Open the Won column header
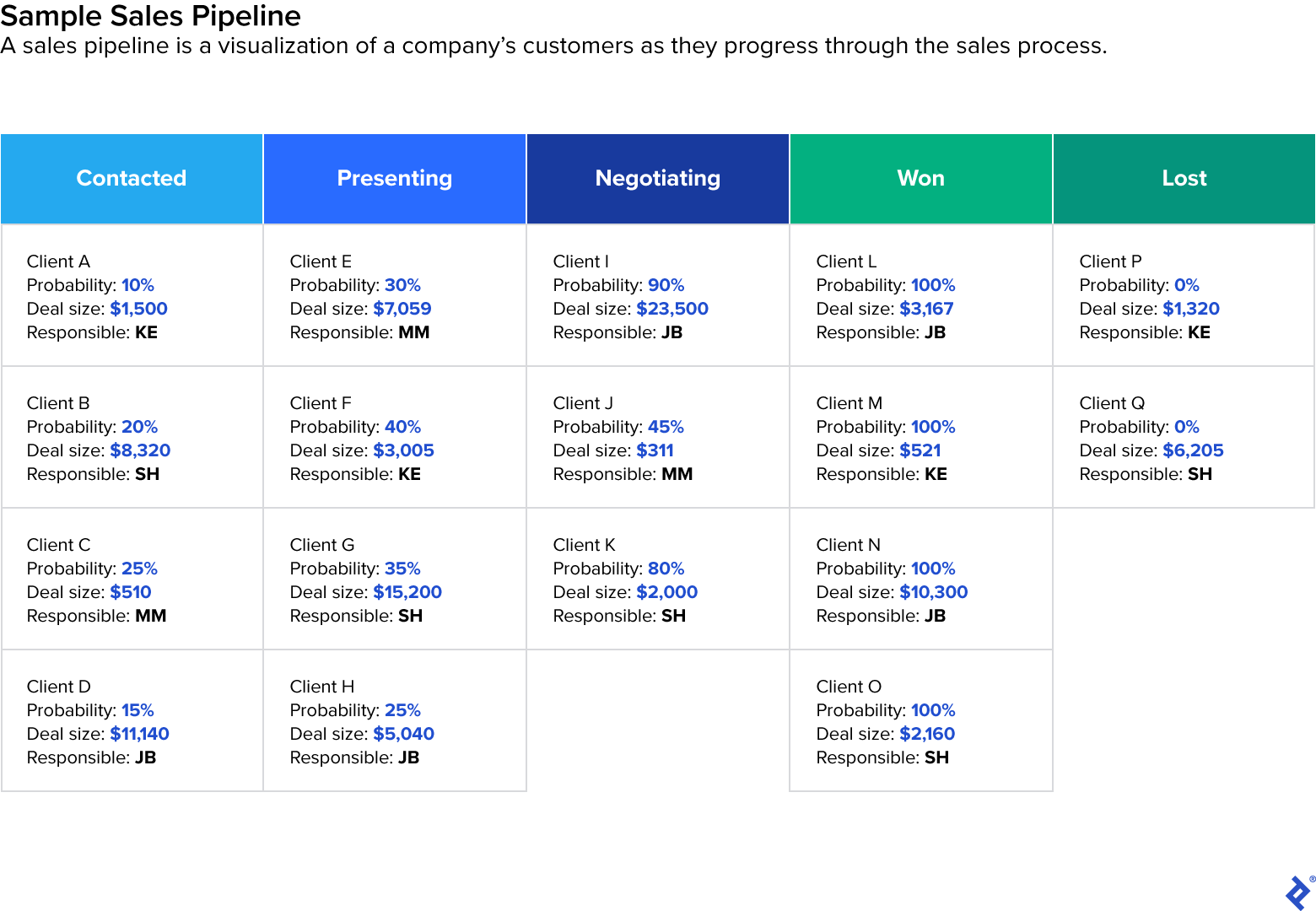Viewport: 1316px width, 911px height. 921,179
